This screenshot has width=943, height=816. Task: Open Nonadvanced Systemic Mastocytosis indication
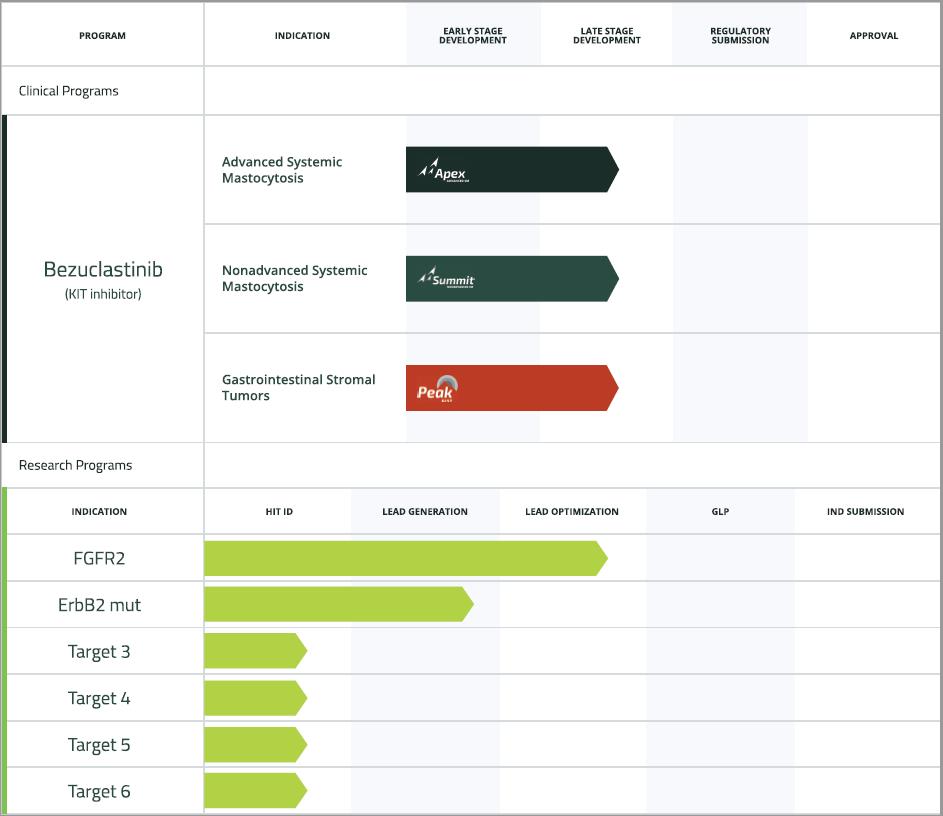294,279
